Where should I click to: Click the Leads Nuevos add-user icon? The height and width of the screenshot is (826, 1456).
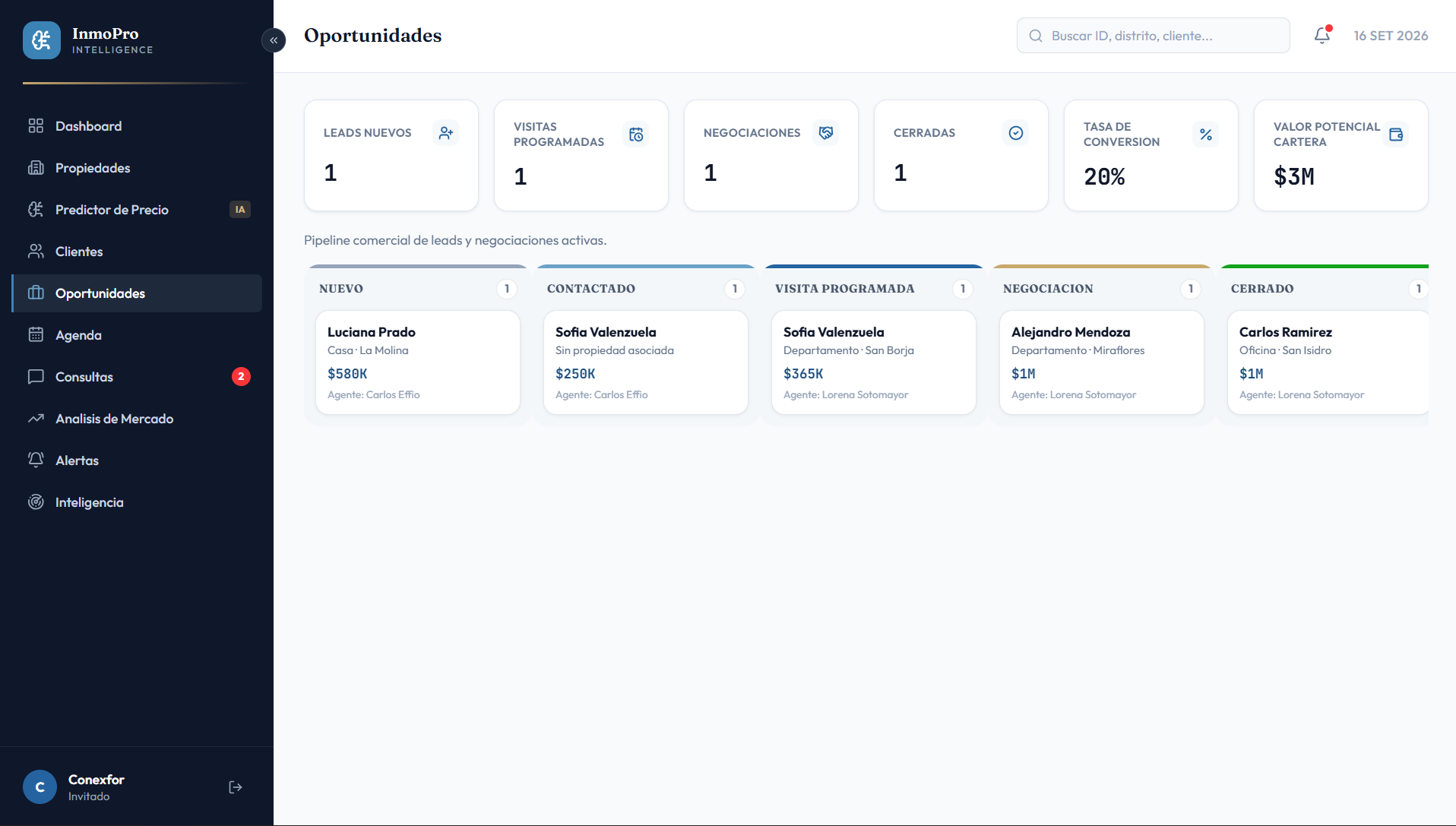tap(446, 133)
